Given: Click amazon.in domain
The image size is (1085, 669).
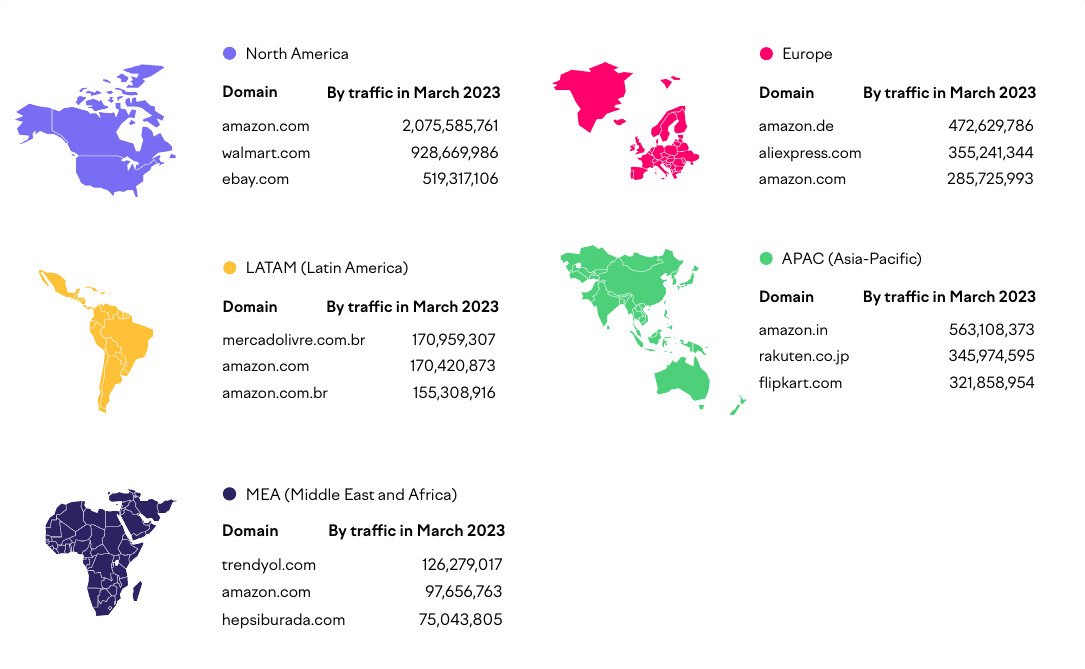Looking at the screenshot, I should click(x=793, y=330).
